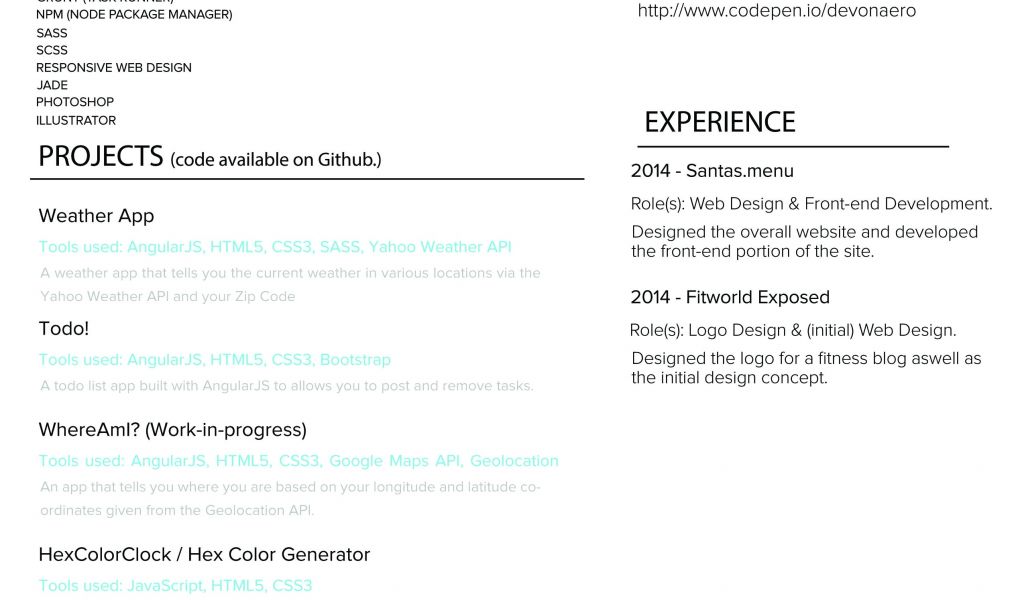Click the Weather App description paragraph
1024x600 pixels.
(x=290, y=285)
